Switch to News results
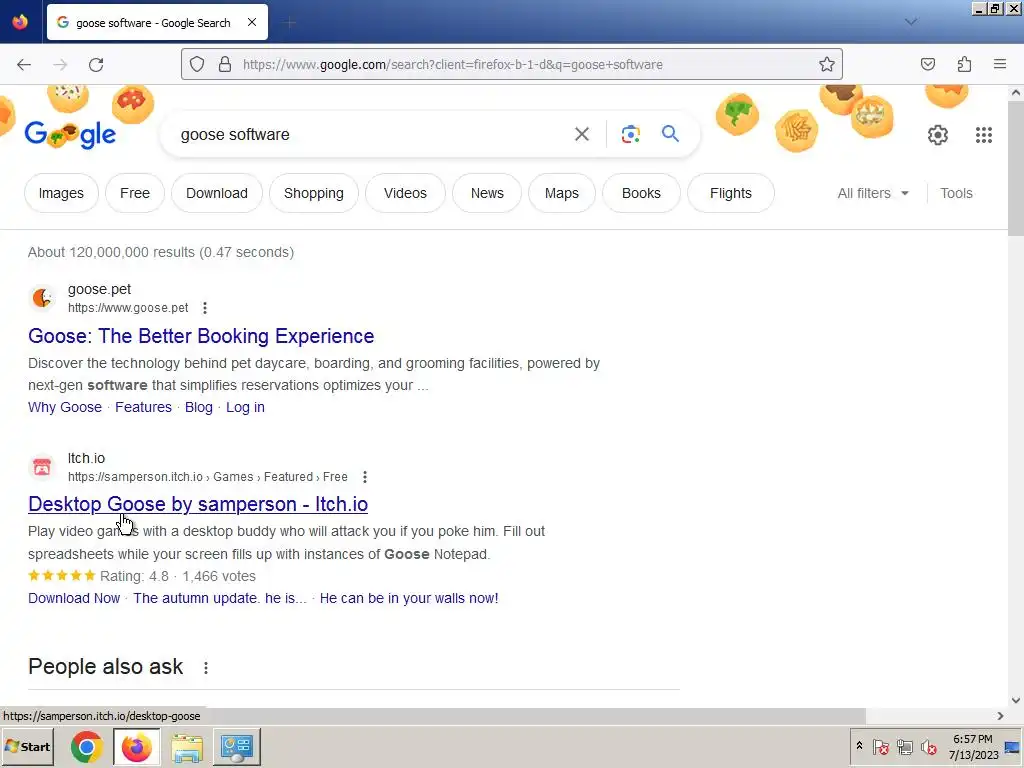Image resolution: width=1024 pixels, height=768 pixels. coord(487,193)
